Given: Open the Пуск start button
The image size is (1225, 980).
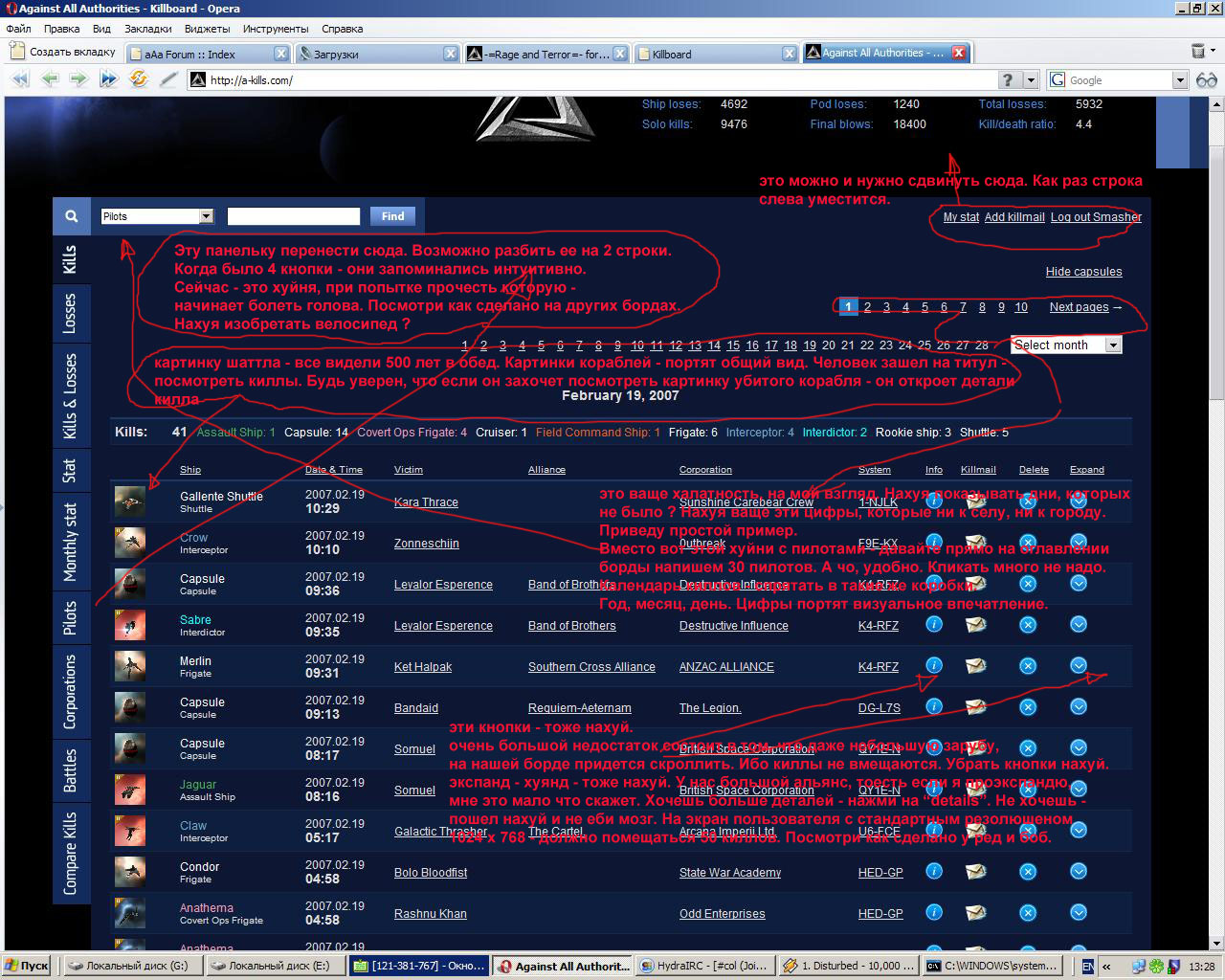Looking at the screenshot, I should (x=26, y=966).
